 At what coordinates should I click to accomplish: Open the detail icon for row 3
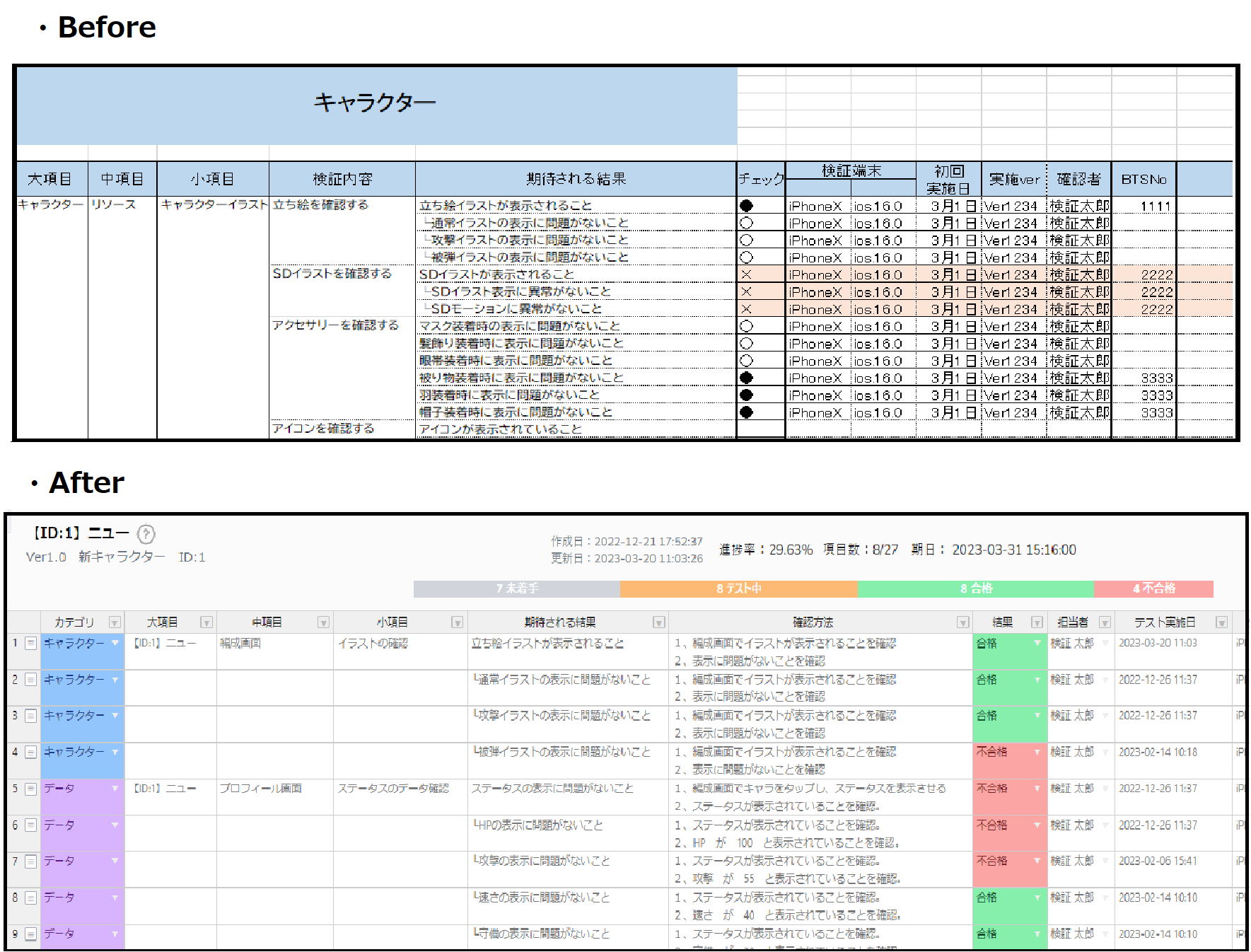[x=30, y=715]
